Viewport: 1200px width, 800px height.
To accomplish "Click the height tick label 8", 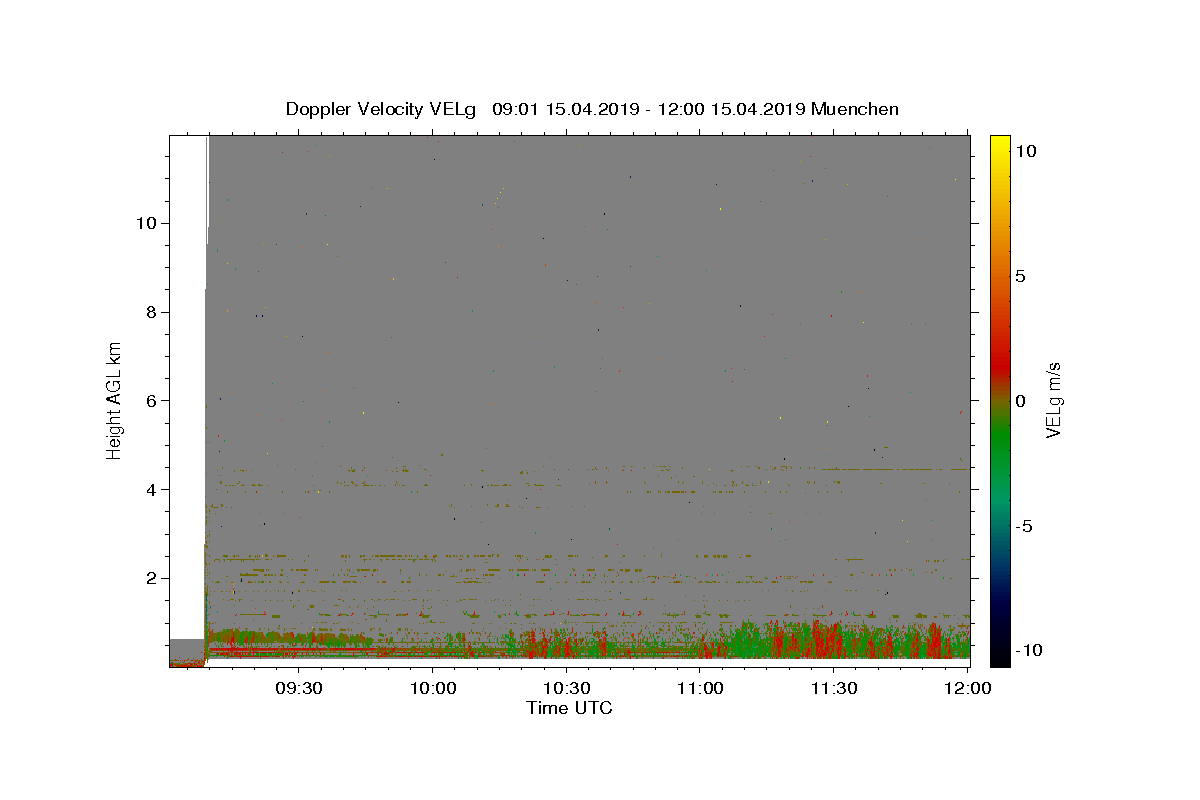I will 153,311.
